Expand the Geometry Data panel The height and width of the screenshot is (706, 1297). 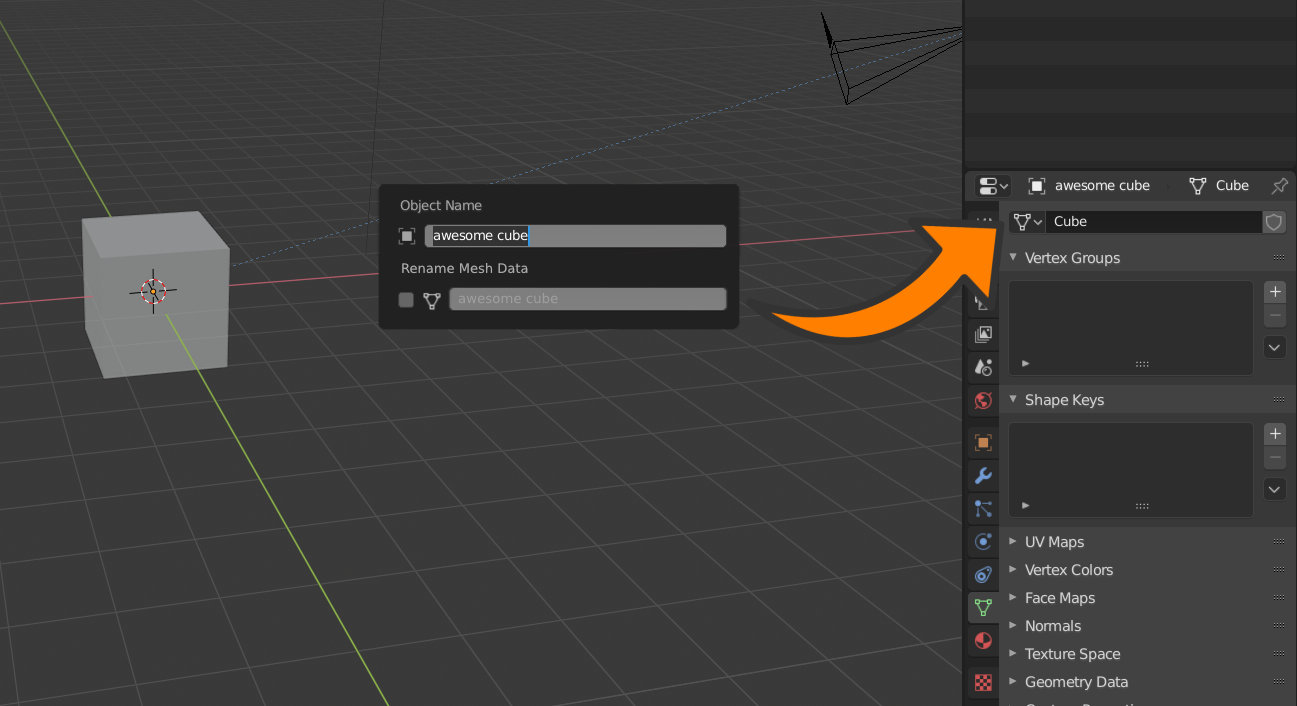click(x=1012, y=682)
